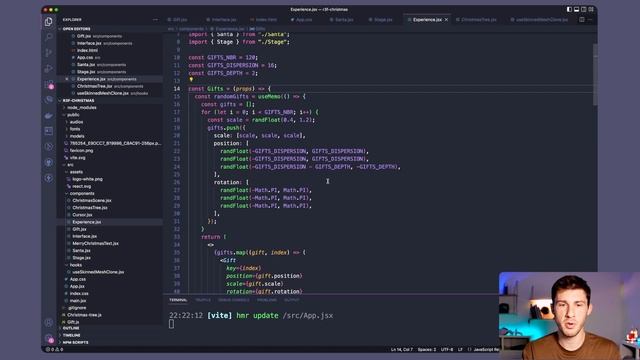Open logo-white.png in assets folder
The height and width of the screenshot is (360, 640).
click(x=87, y=179)
